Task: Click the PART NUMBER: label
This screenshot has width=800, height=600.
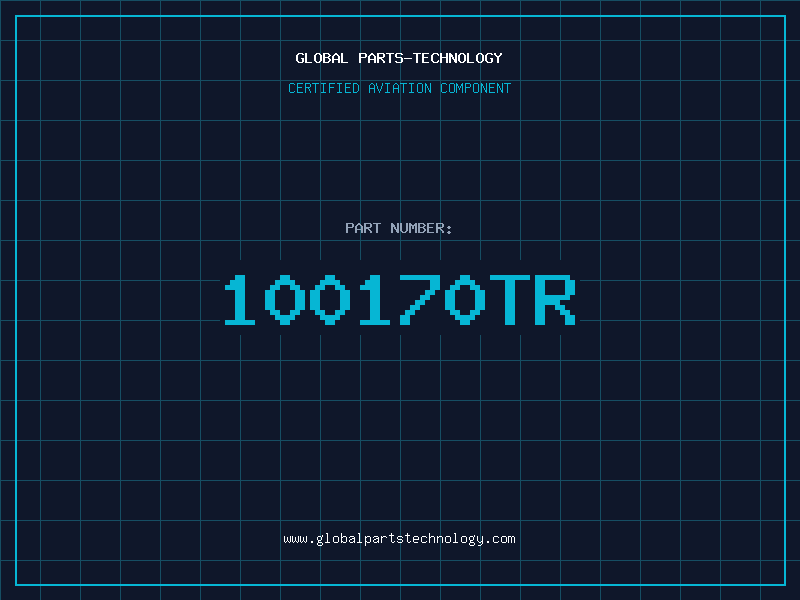Action: tap(398, 228)
